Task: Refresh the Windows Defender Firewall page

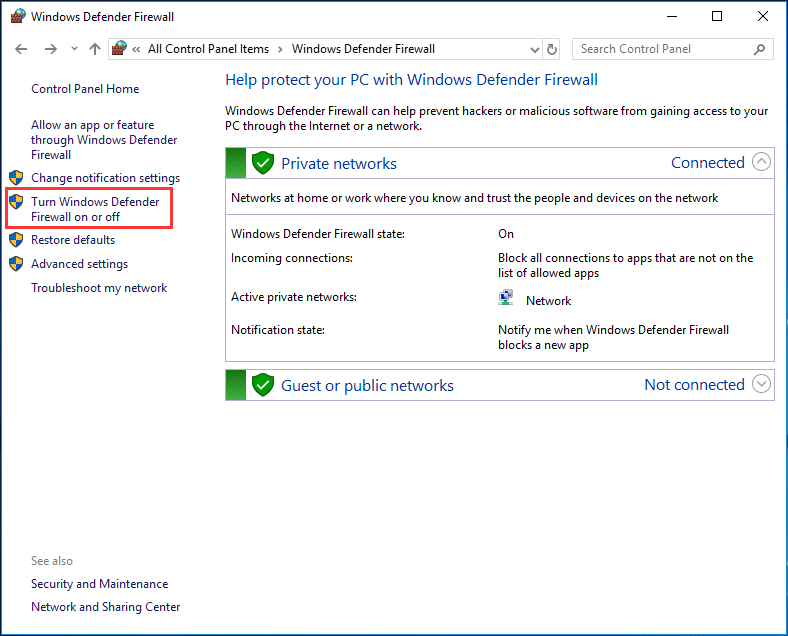Action: [552, 49]
